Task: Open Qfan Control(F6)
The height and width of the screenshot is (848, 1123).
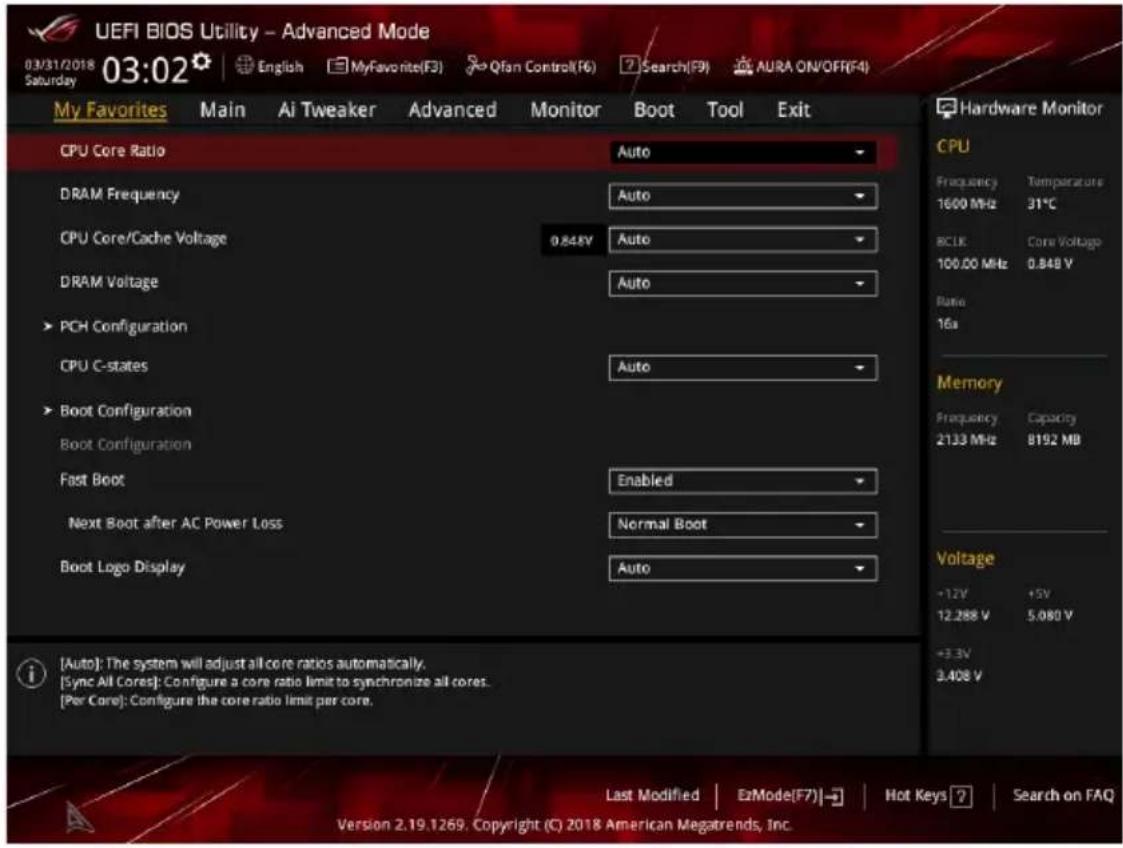Action: pos(531,67)
